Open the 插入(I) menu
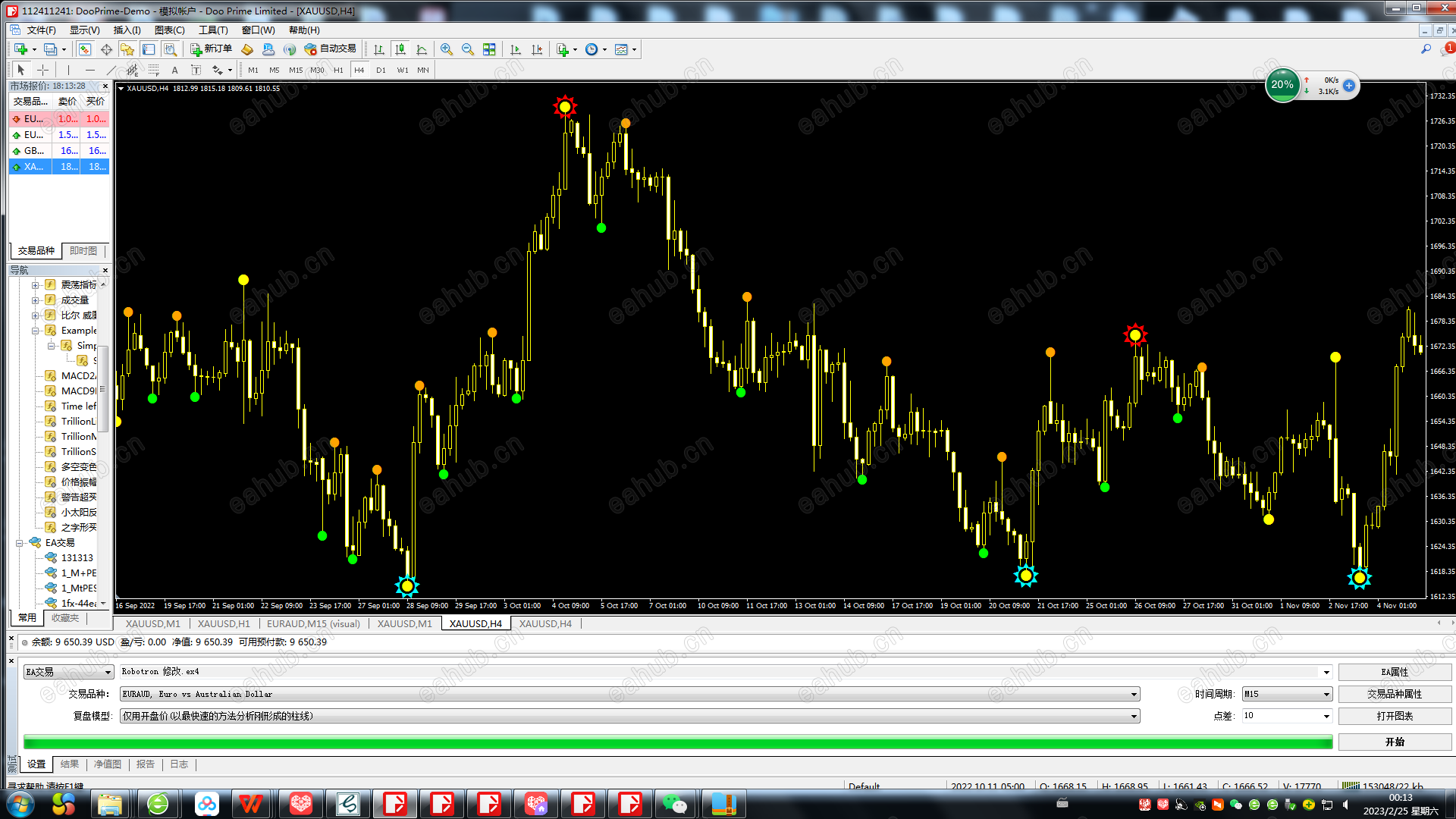The image size is (1456, 819). [x=127, y=30]
